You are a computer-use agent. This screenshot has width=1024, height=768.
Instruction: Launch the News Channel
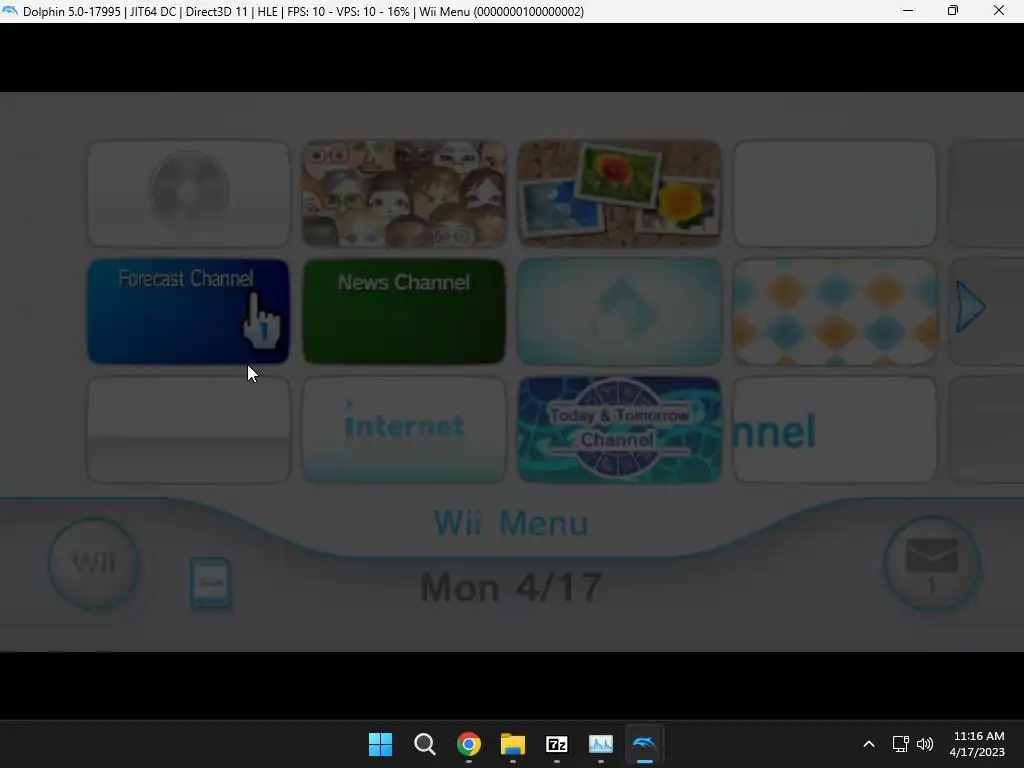[x=404, y=311]
